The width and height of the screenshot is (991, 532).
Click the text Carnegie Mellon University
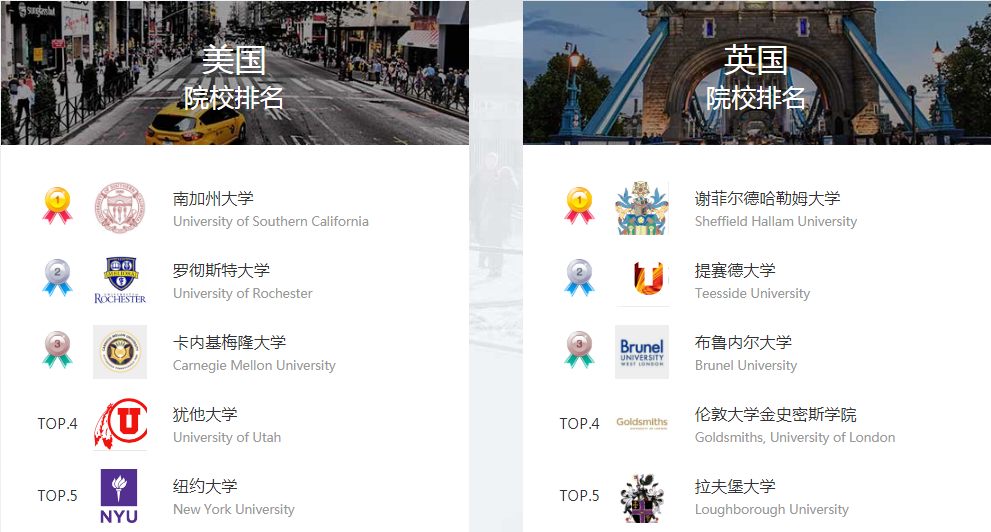[x=254, y=366]
